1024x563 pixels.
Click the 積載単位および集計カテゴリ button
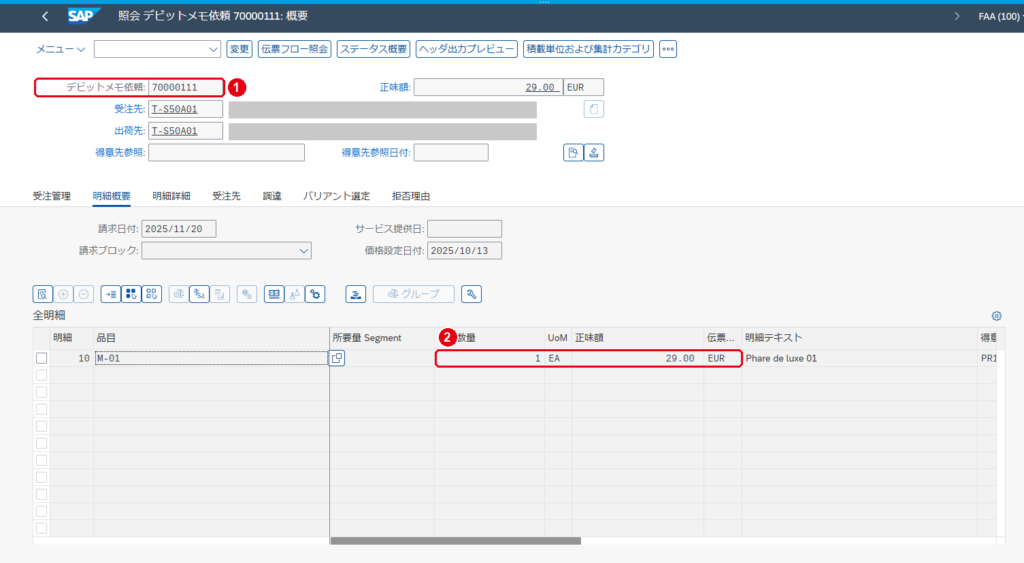588,49
